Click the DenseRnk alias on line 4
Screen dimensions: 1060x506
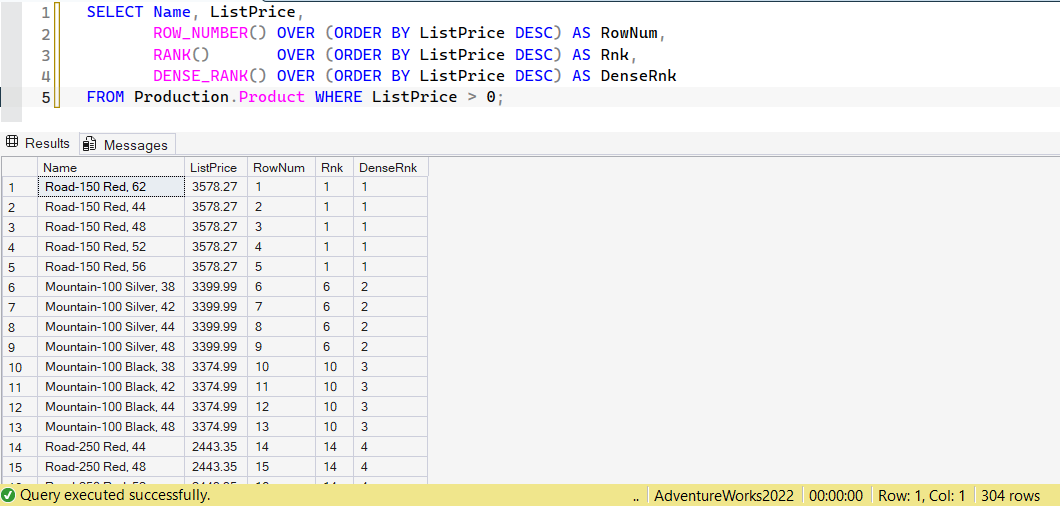click(639, 76)
